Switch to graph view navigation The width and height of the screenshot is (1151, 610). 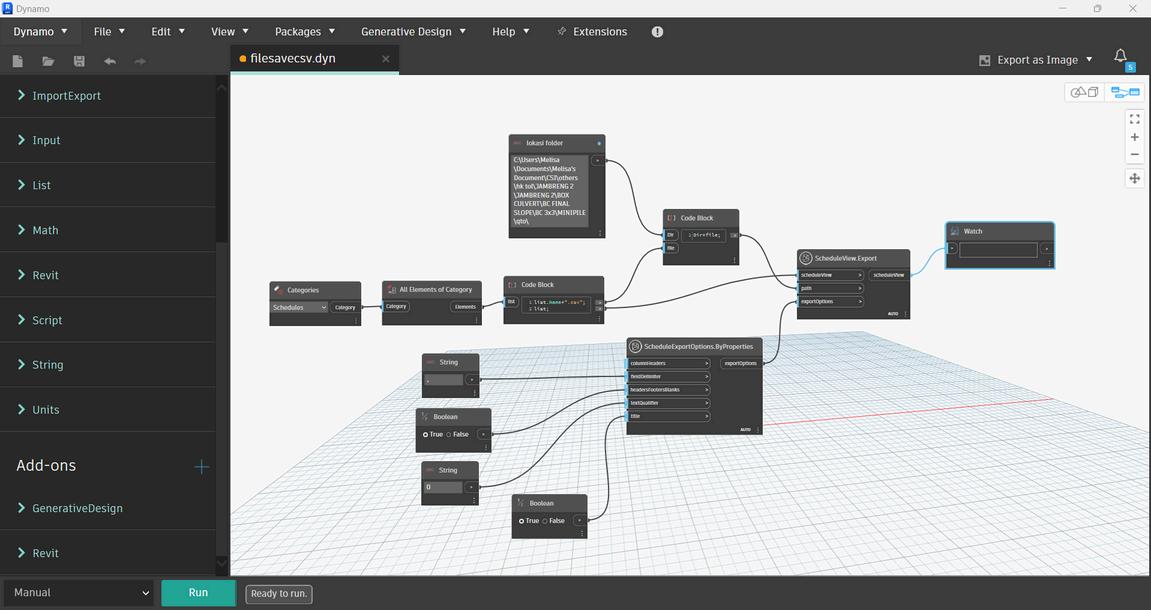(x=1124, y=92)
